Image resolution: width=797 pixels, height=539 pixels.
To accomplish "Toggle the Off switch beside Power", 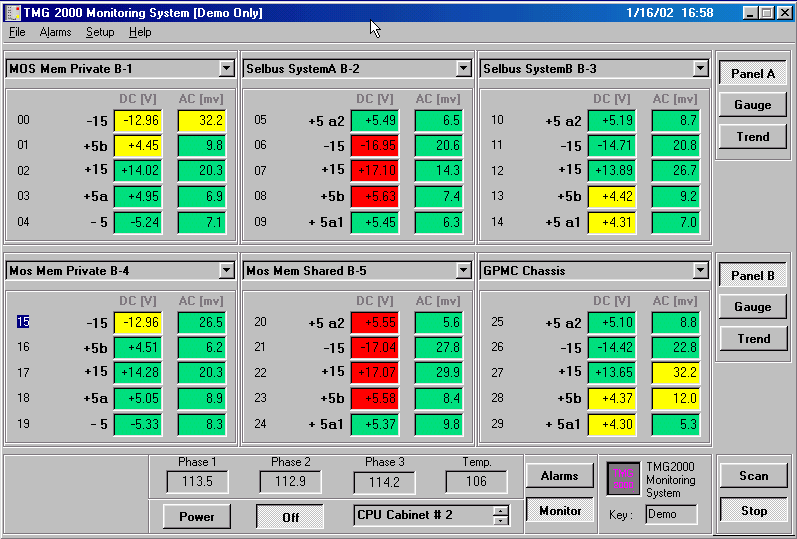I will point(290,517).
